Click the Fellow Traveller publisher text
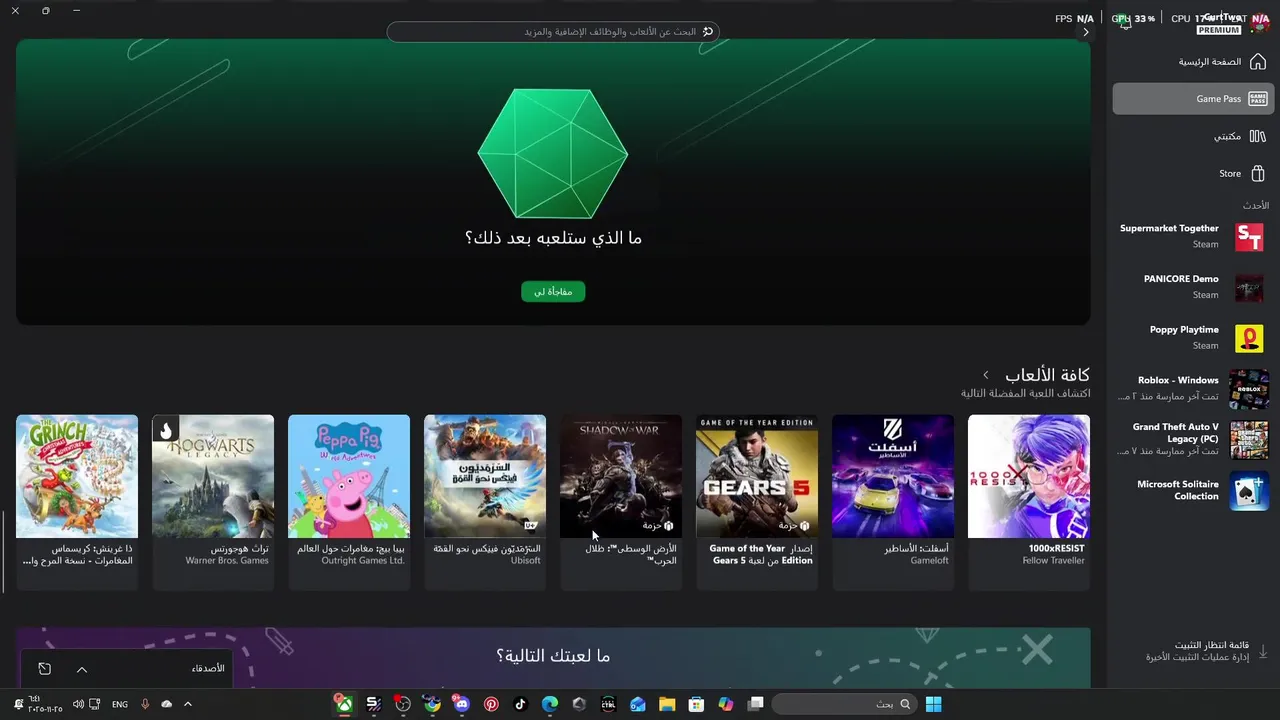The width and height of the screenshot is (1280, 720). pos(1053,561)
